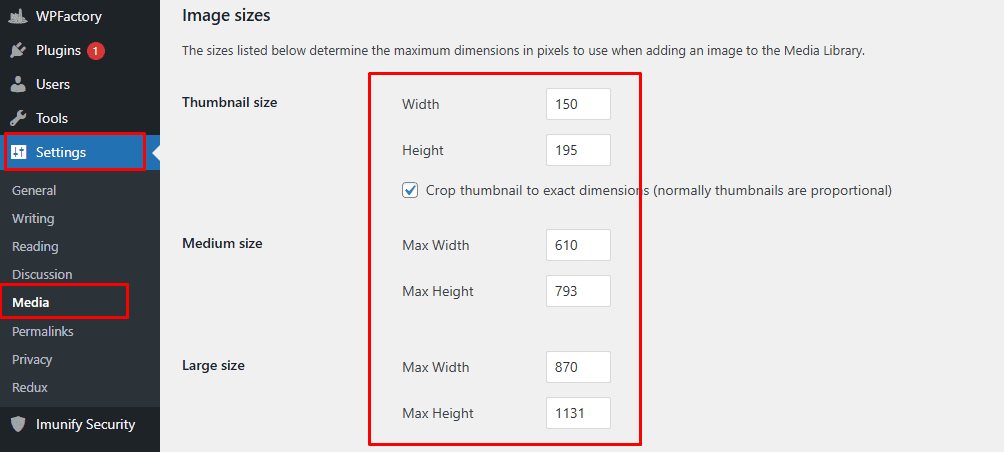Viewport: 1004px width, 452px height.
Task: Click the Tools wrench icon
Action: click(19, 118)
